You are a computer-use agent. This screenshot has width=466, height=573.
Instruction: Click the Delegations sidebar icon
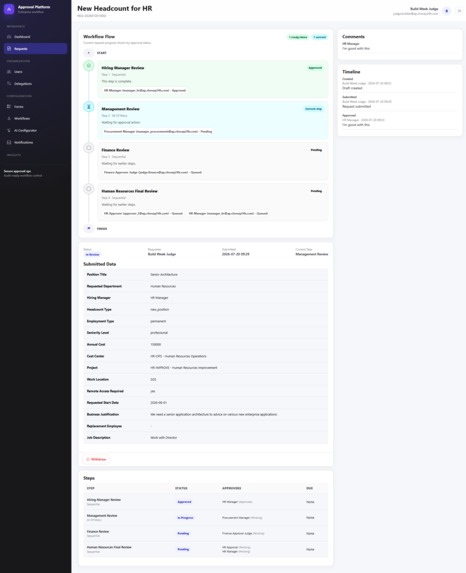pyautogui.click(x=9, y=84)
